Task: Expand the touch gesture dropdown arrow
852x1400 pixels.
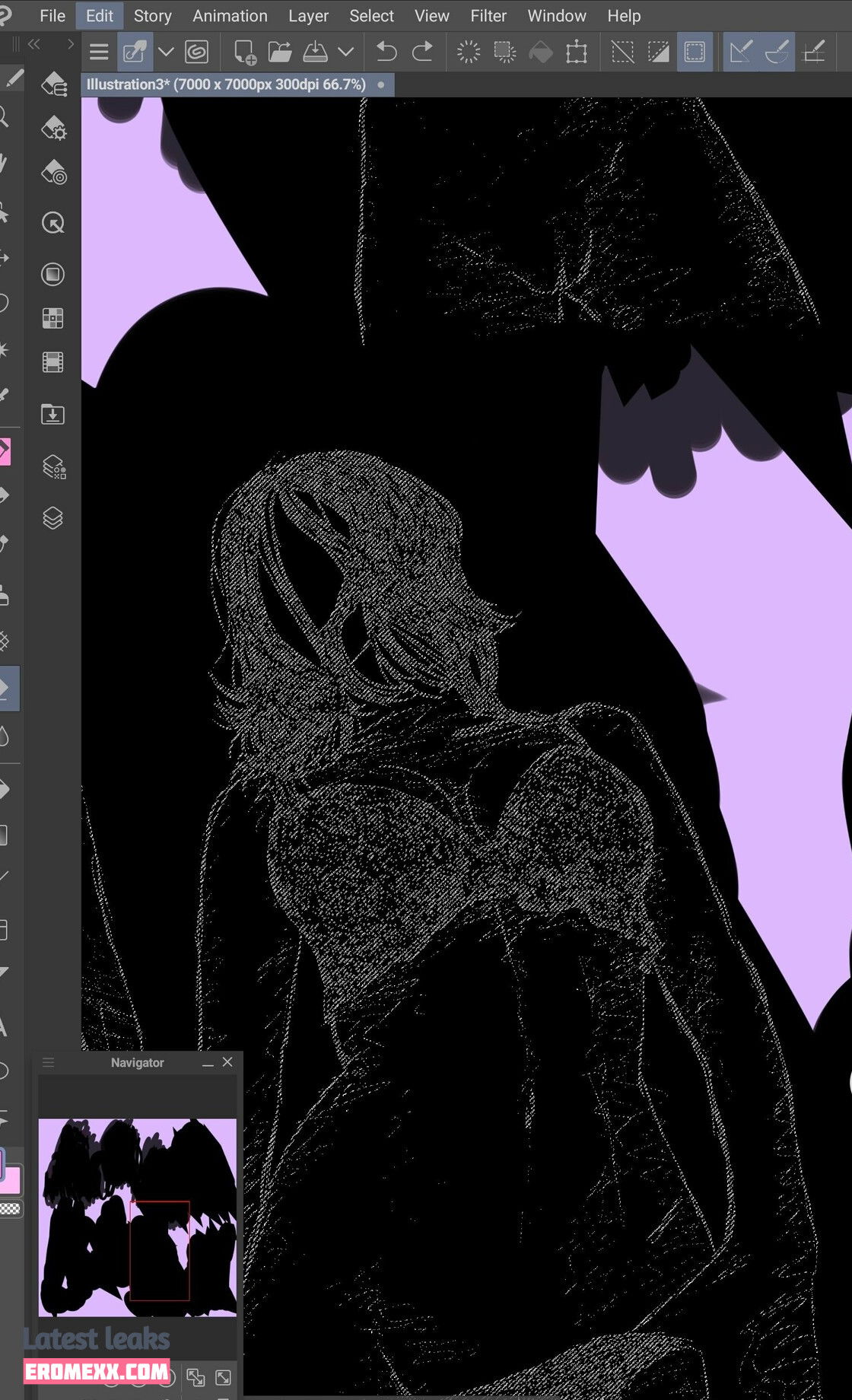Action: [166, 52]
